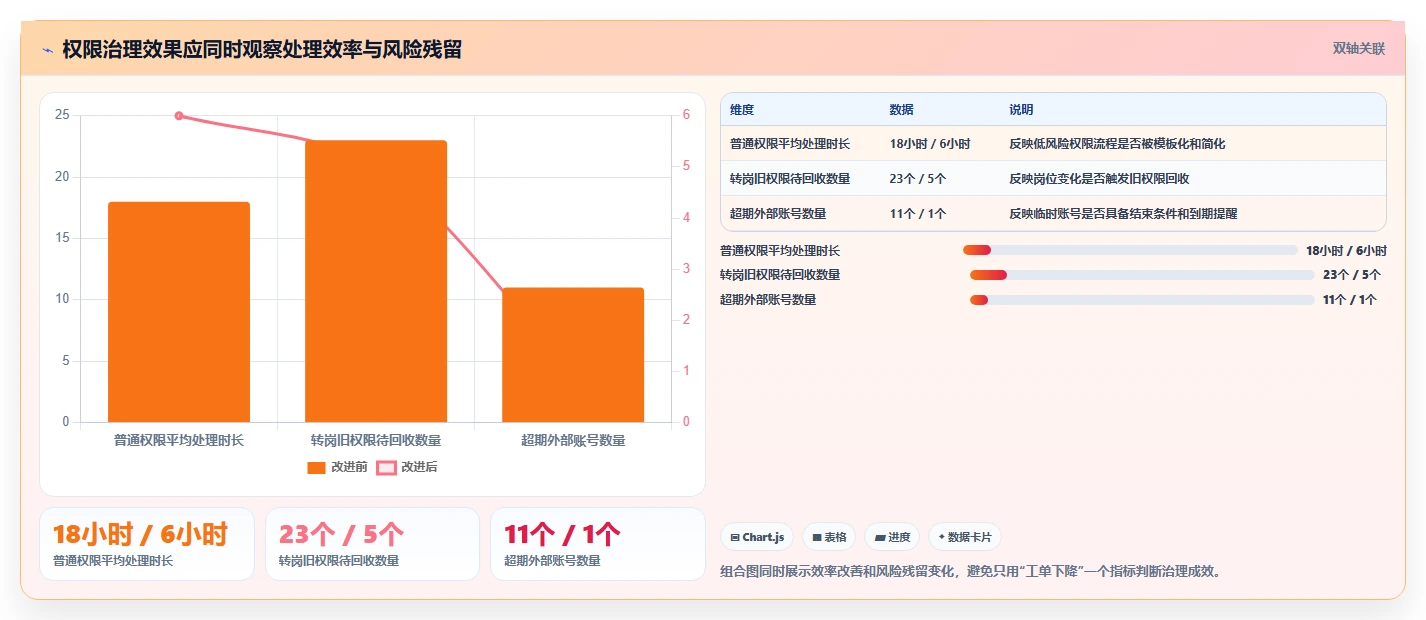Click the orange bar for 超期外部账号数量
The width and height of the screenshot is (1426, 620).
click(573, 355)
